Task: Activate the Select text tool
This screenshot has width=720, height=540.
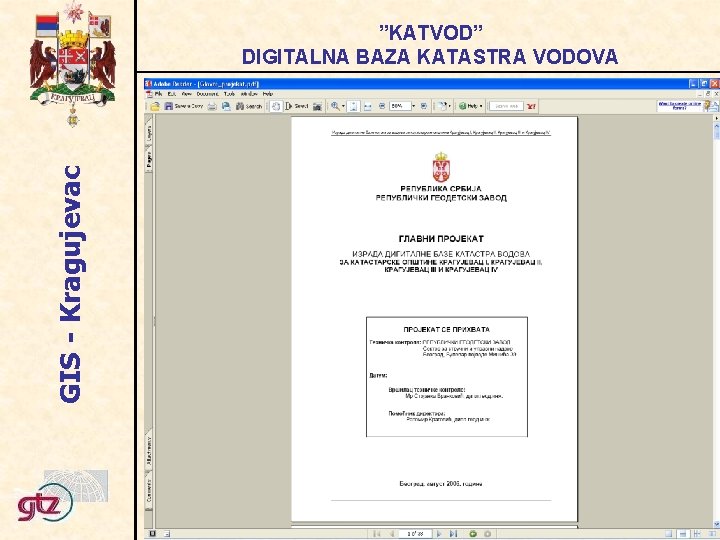Action: [296, 106]
